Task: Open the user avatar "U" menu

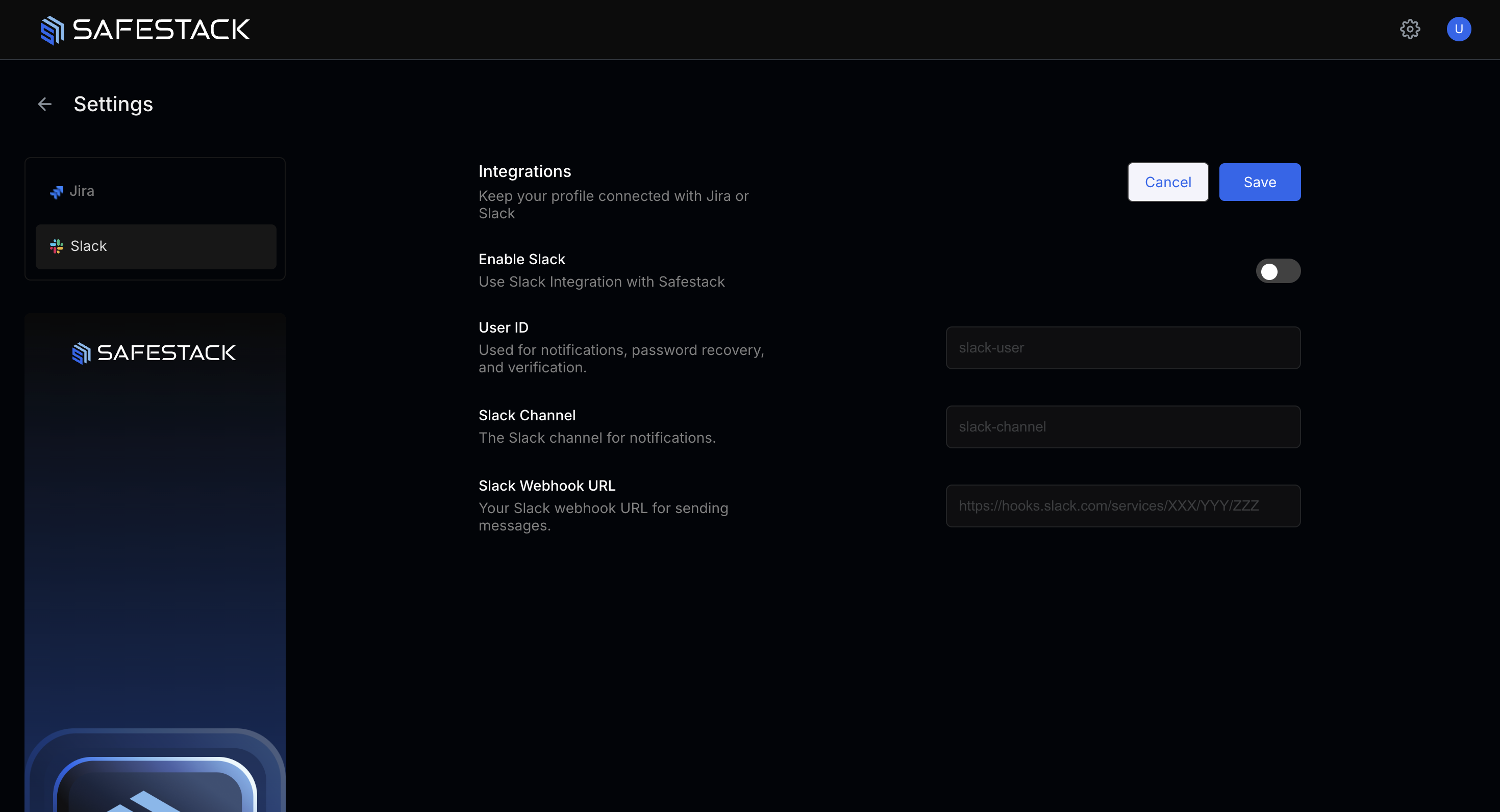Action: (1458, 29)
